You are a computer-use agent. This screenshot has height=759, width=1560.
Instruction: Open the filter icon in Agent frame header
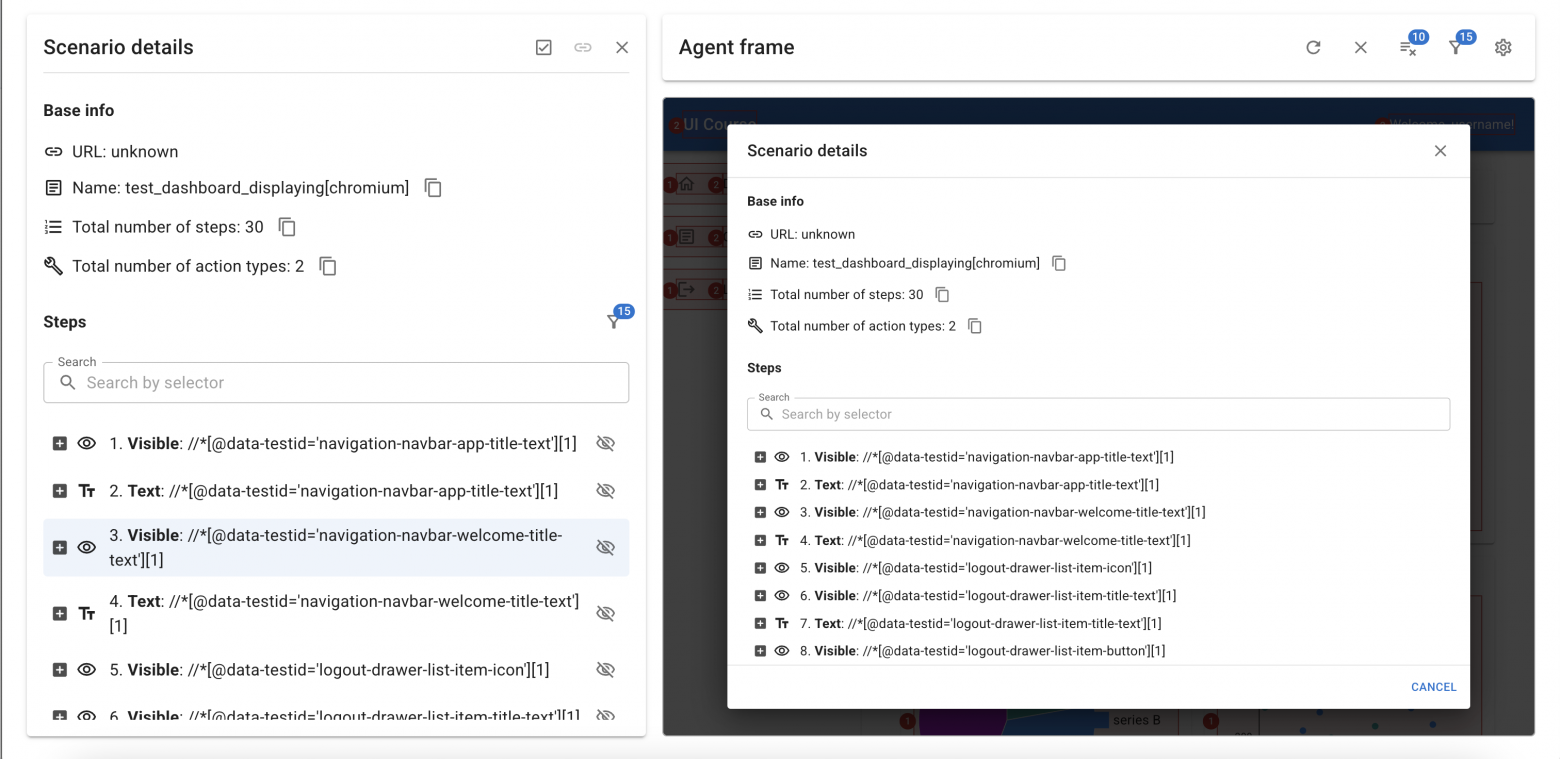coord(1456,48)
